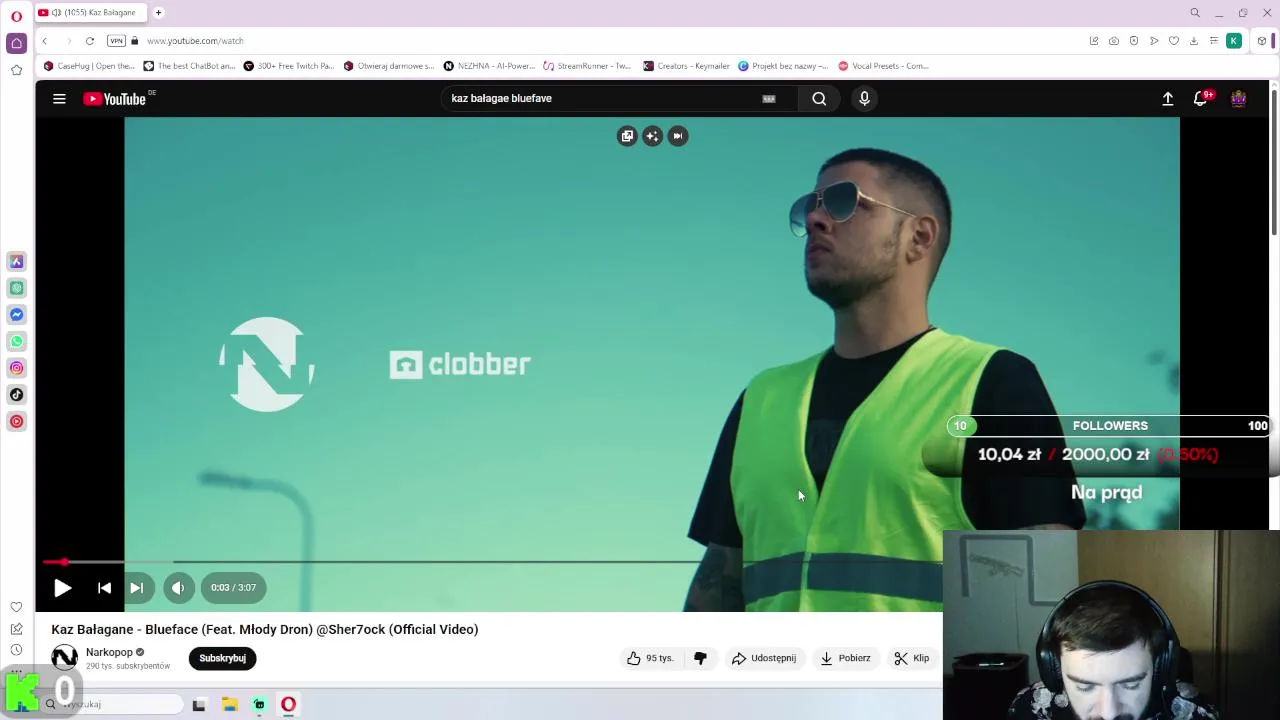Open the send/flow arrow icon in address bar
This screenshot has height=720, width=1280.
(1154, 41)
